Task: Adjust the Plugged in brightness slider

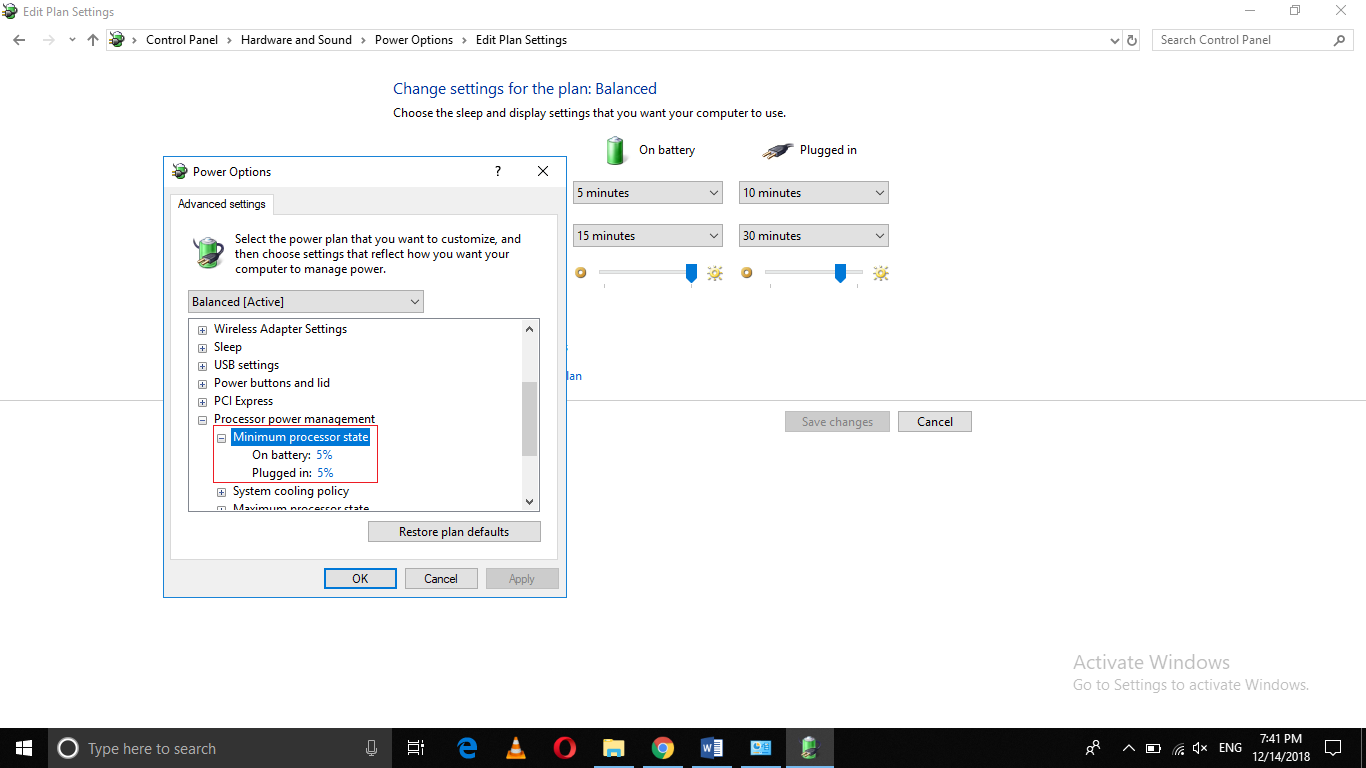Action: (840, 272)
